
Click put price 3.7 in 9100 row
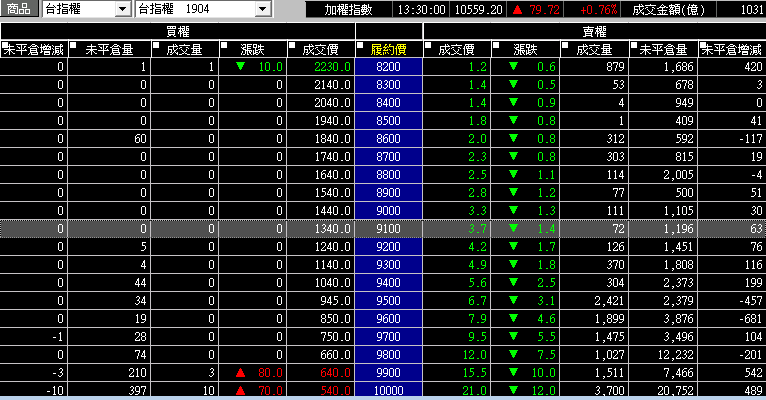477,229
